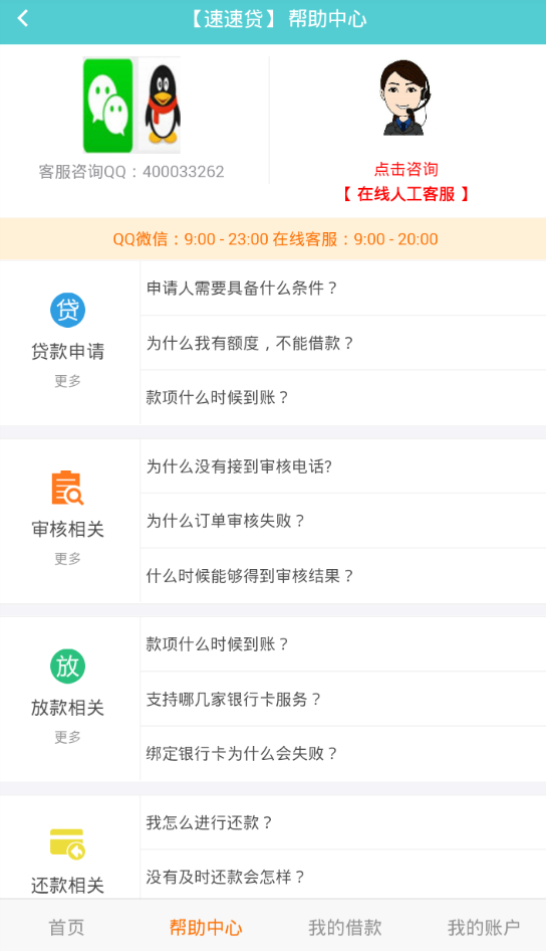The image size is (546, 951).
Task: Open the 我的借款 tab
Action: 345,927
